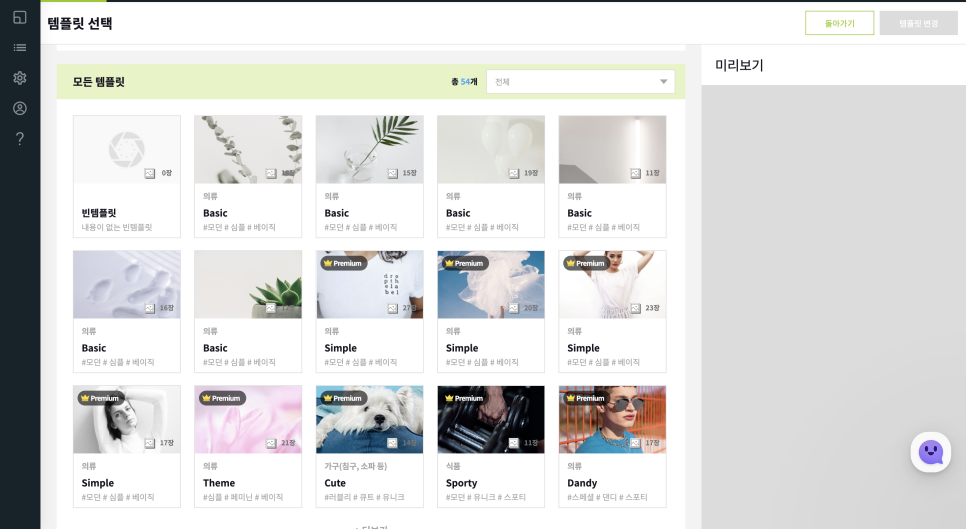Click the 가구(침구, 소파 등) category label
This screenshot has height=529, width=966.
(355, 466)
